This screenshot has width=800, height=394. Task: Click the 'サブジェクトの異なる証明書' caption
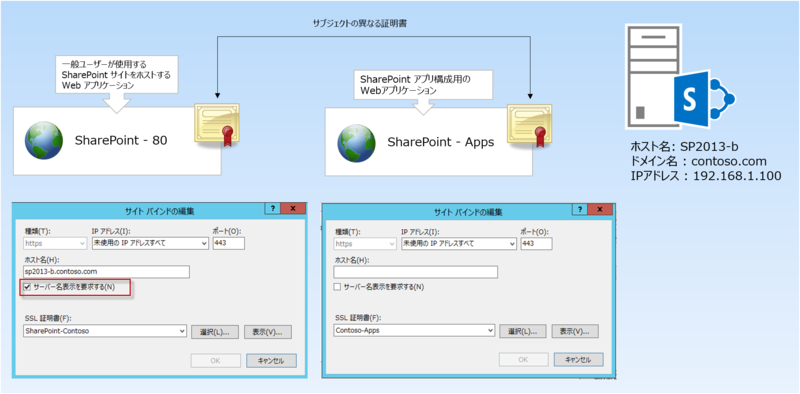click(x=360, y=24)
